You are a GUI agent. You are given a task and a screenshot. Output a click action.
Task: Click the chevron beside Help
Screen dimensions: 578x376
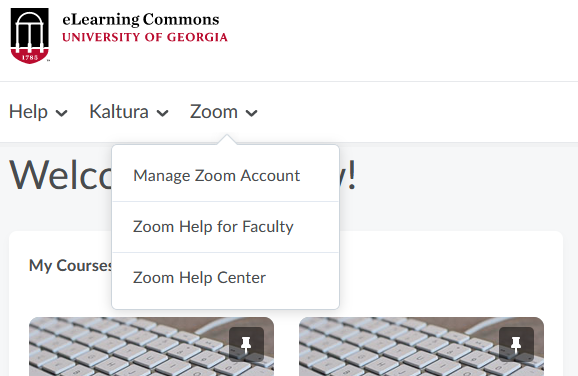click(x=61, y=113)
